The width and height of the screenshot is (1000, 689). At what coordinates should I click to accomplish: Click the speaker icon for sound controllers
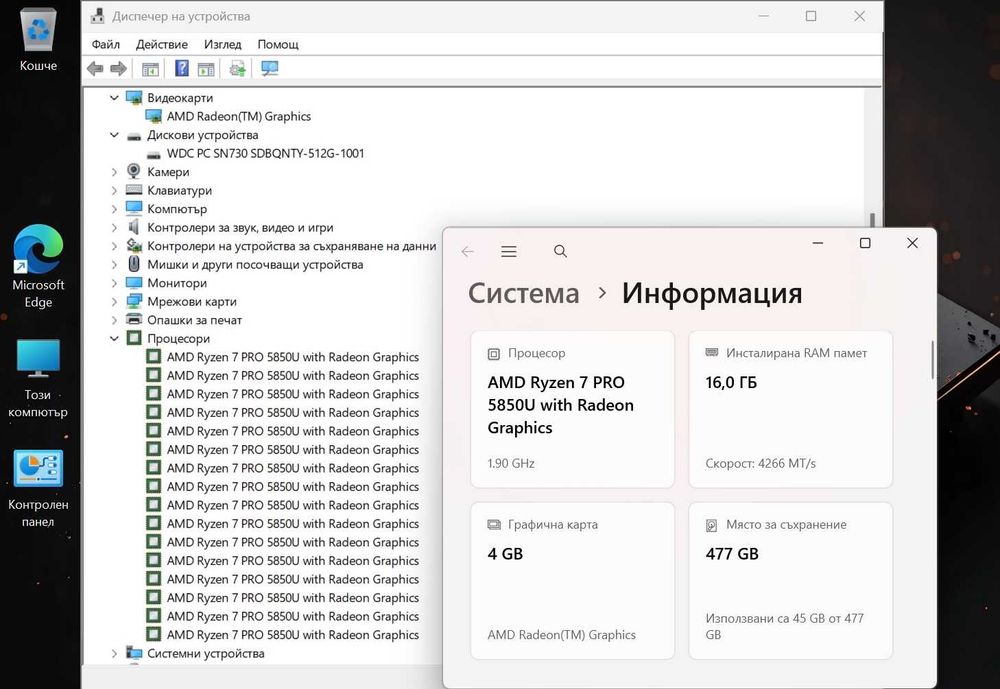pos(134,226)
